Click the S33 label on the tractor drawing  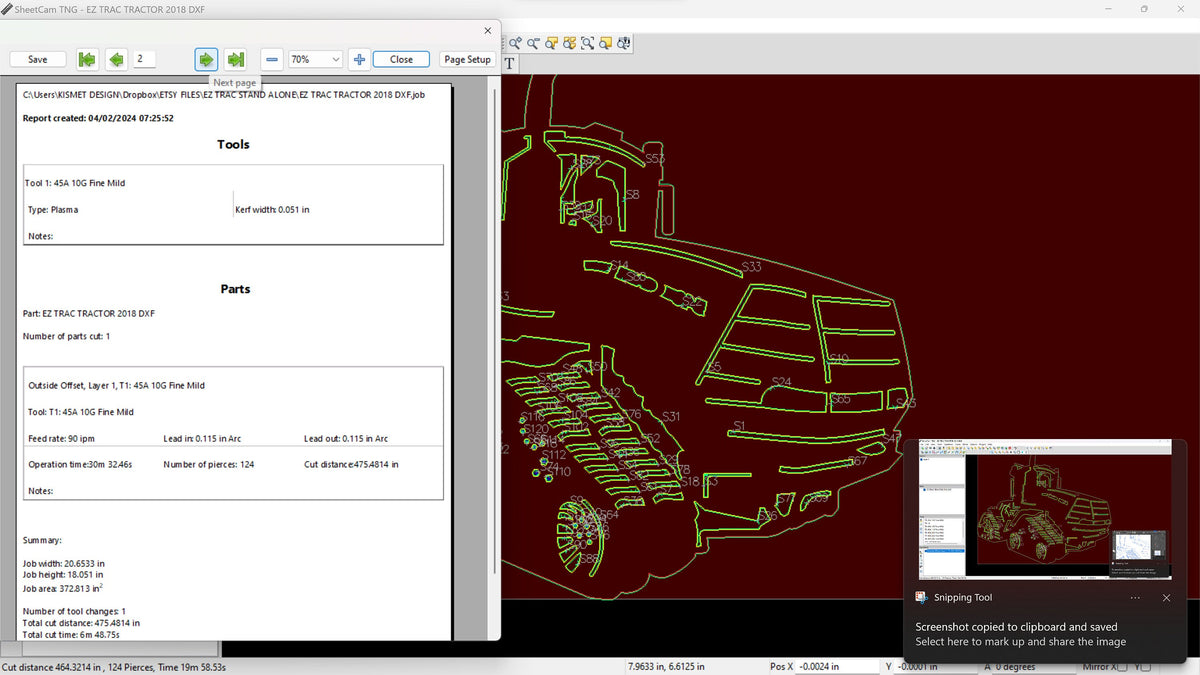tap(751, 267)
